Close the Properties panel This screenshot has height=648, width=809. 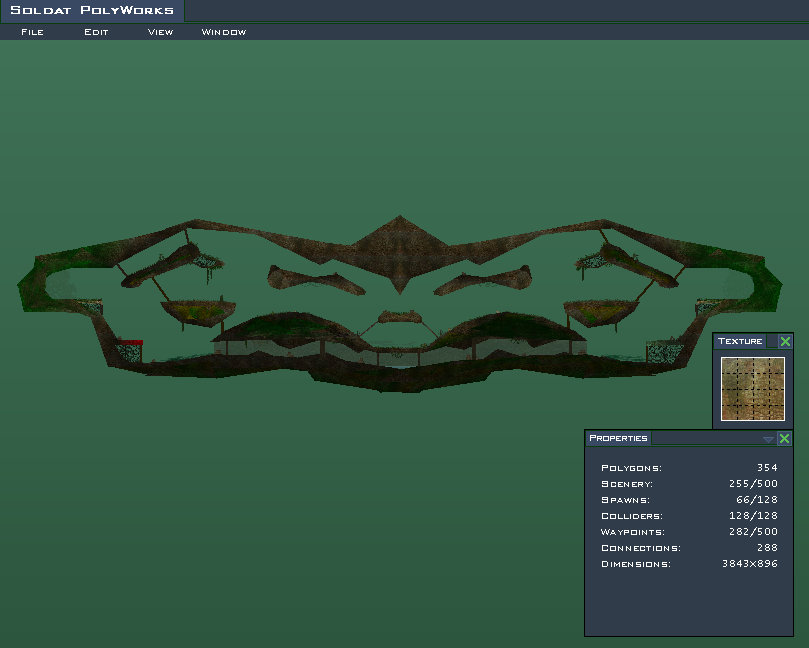[x=784, y=438]
